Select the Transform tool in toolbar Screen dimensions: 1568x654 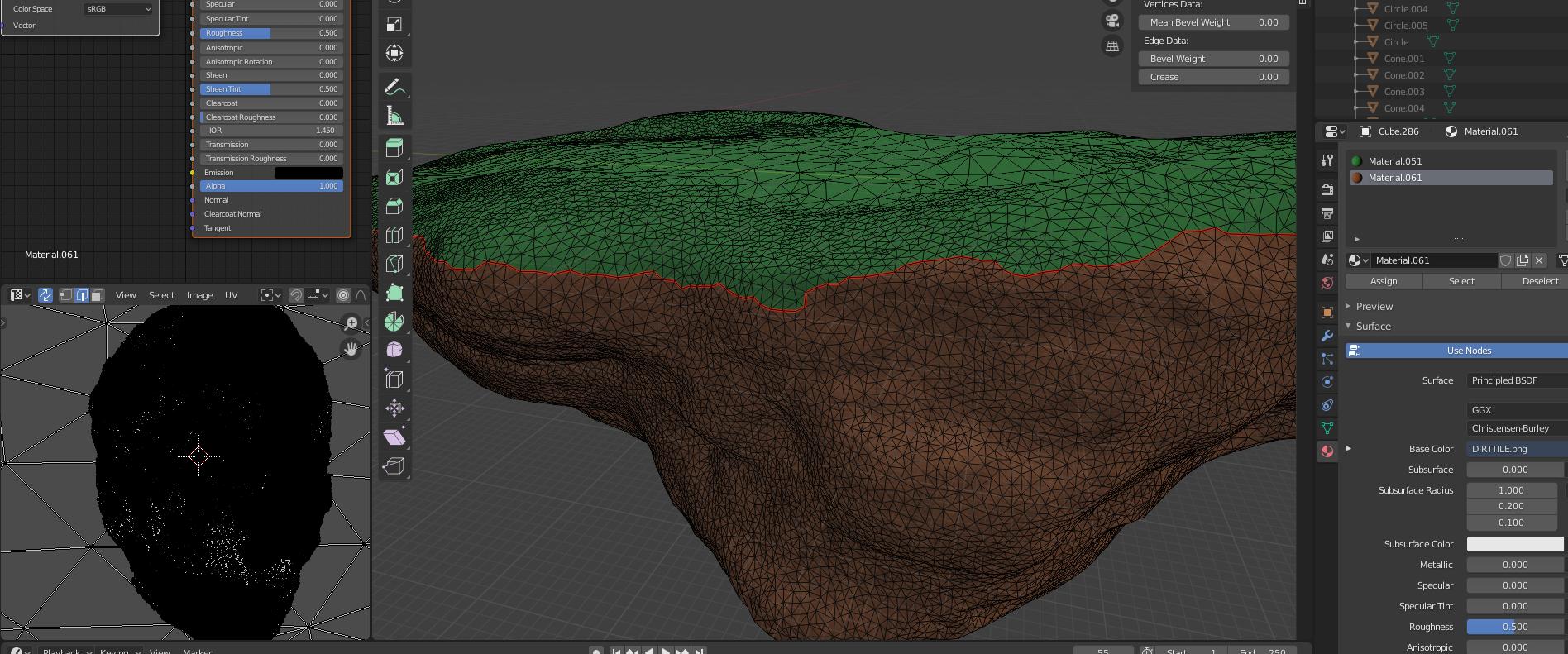[x=394, y=53]
